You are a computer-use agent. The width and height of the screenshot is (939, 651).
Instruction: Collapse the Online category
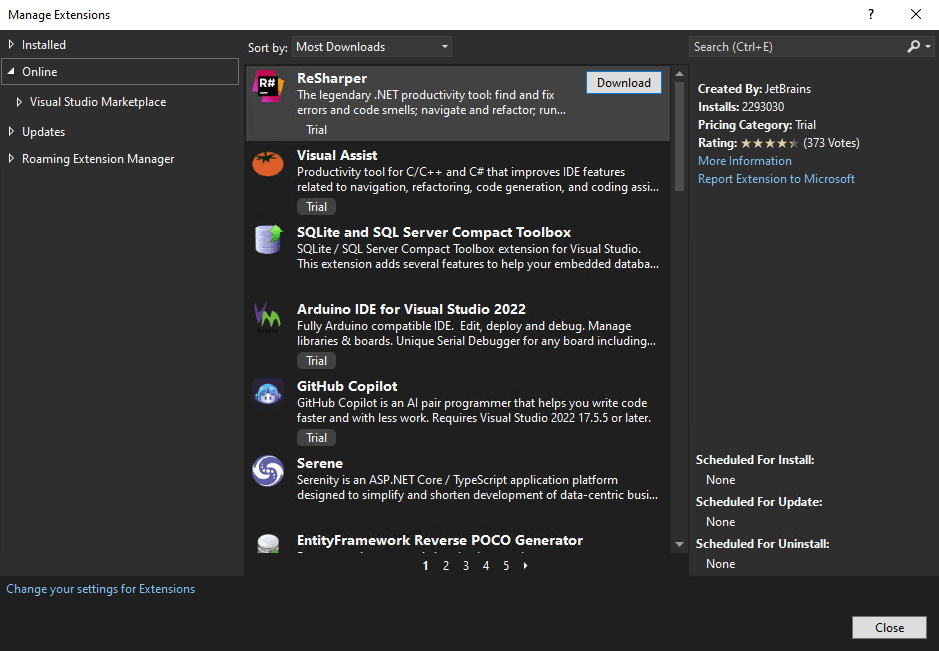pyautogui.click(x=11, y=71)
